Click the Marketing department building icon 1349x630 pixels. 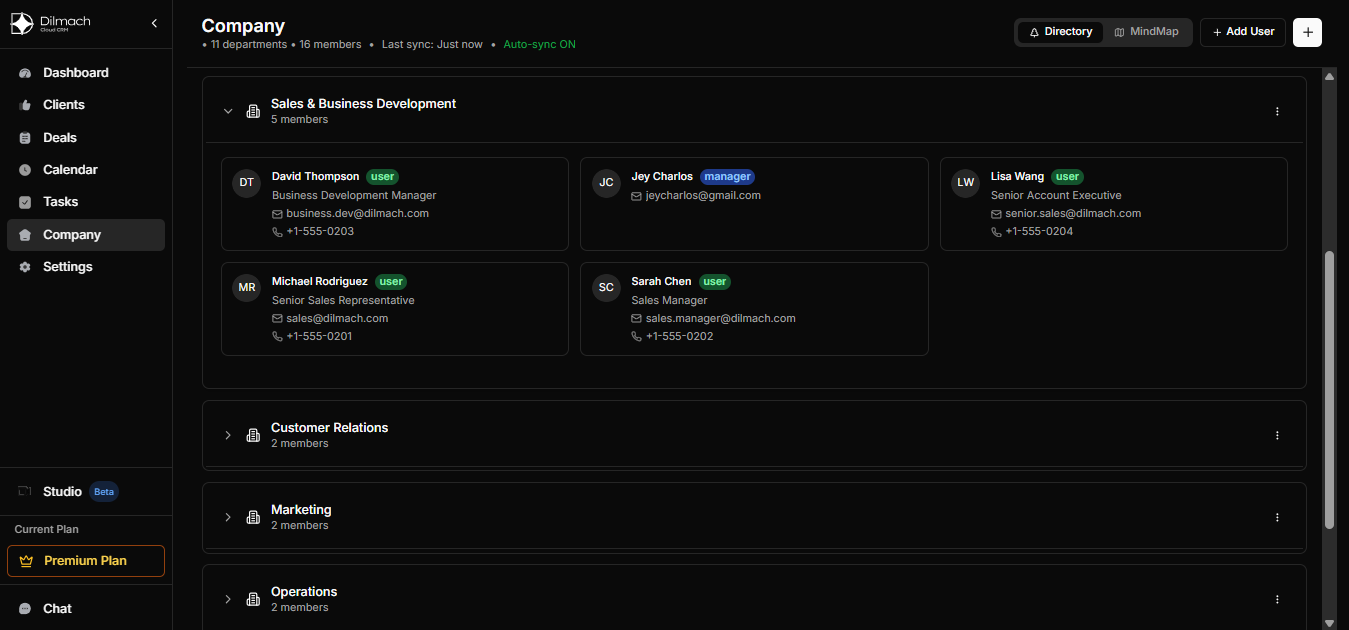coord(253,517)
